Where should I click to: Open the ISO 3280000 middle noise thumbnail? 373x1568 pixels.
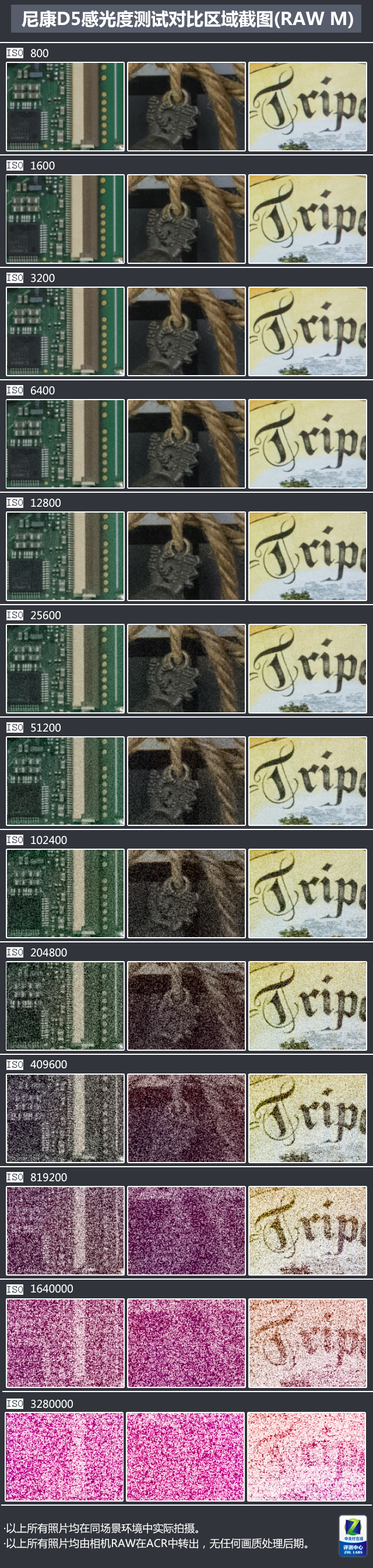tap(186, 1457)
